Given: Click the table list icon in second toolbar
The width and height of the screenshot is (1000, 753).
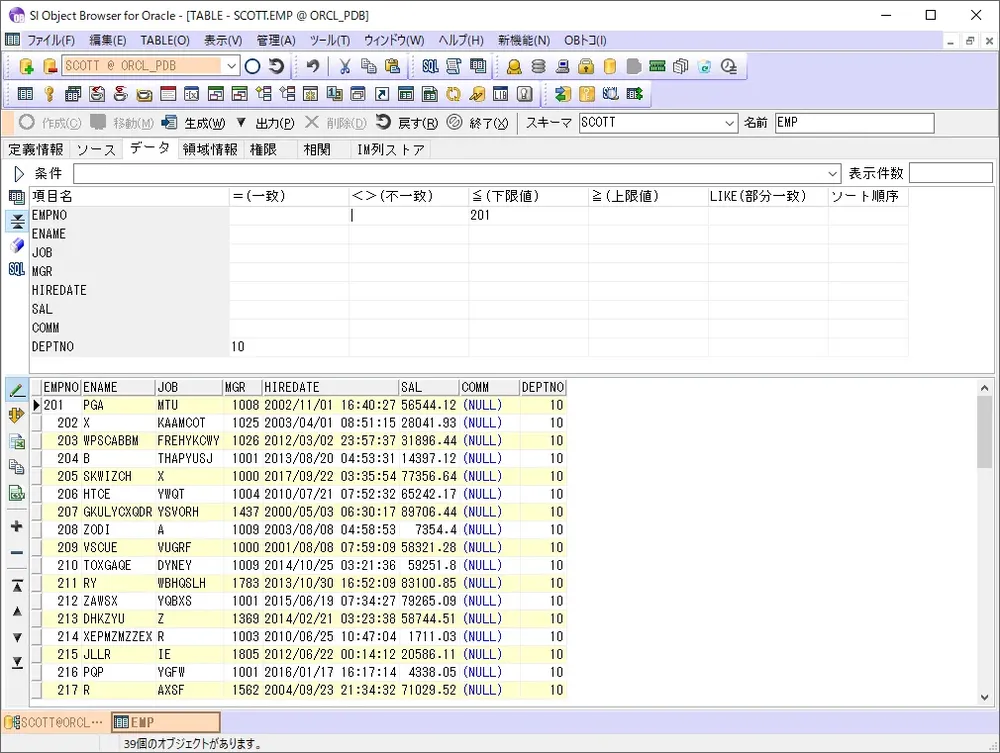Looking at the screenshot, I should 26,94.
